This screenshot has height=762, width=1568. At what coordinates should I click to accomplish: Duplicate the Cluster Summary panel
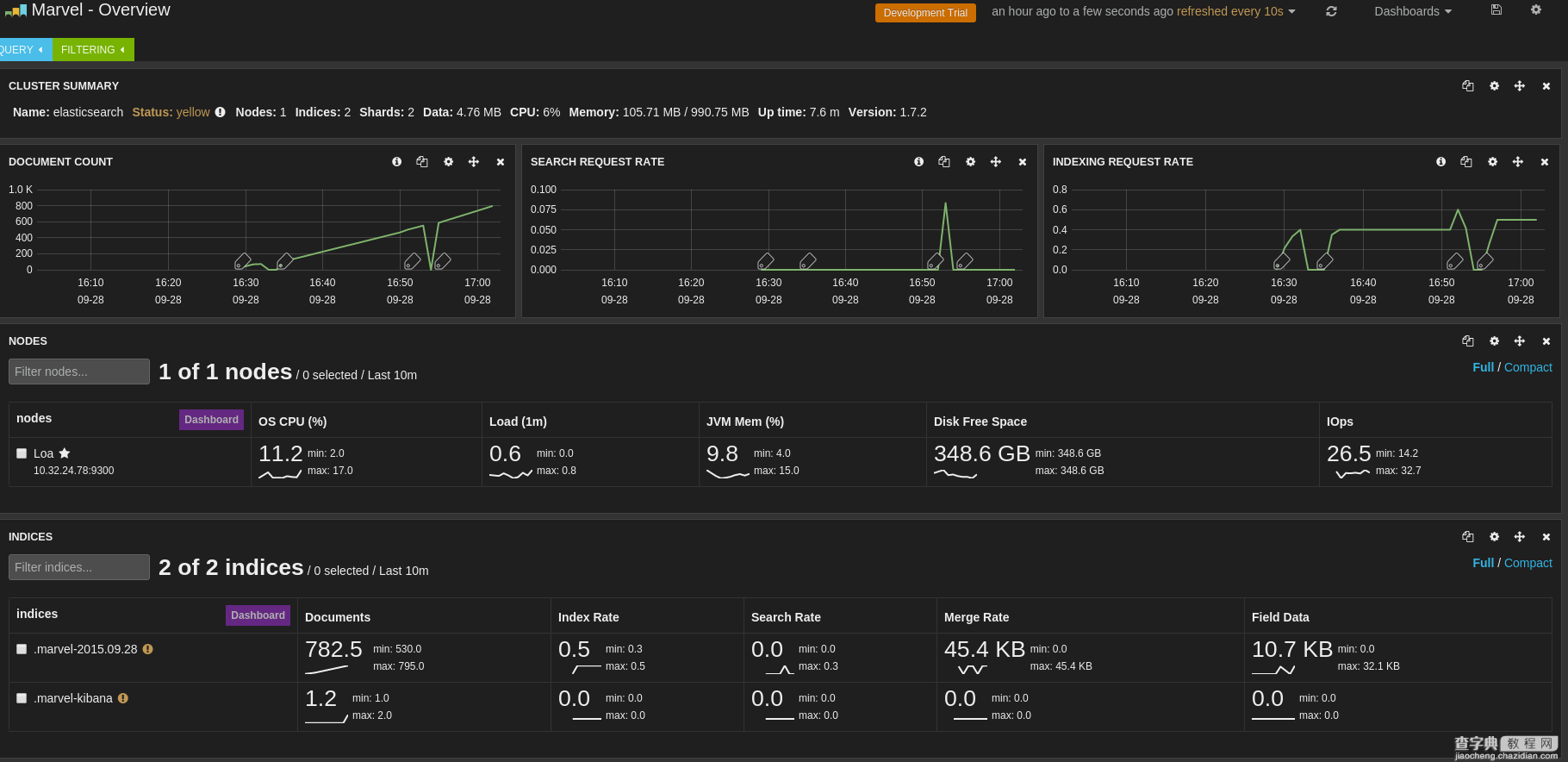(1468, 86)
